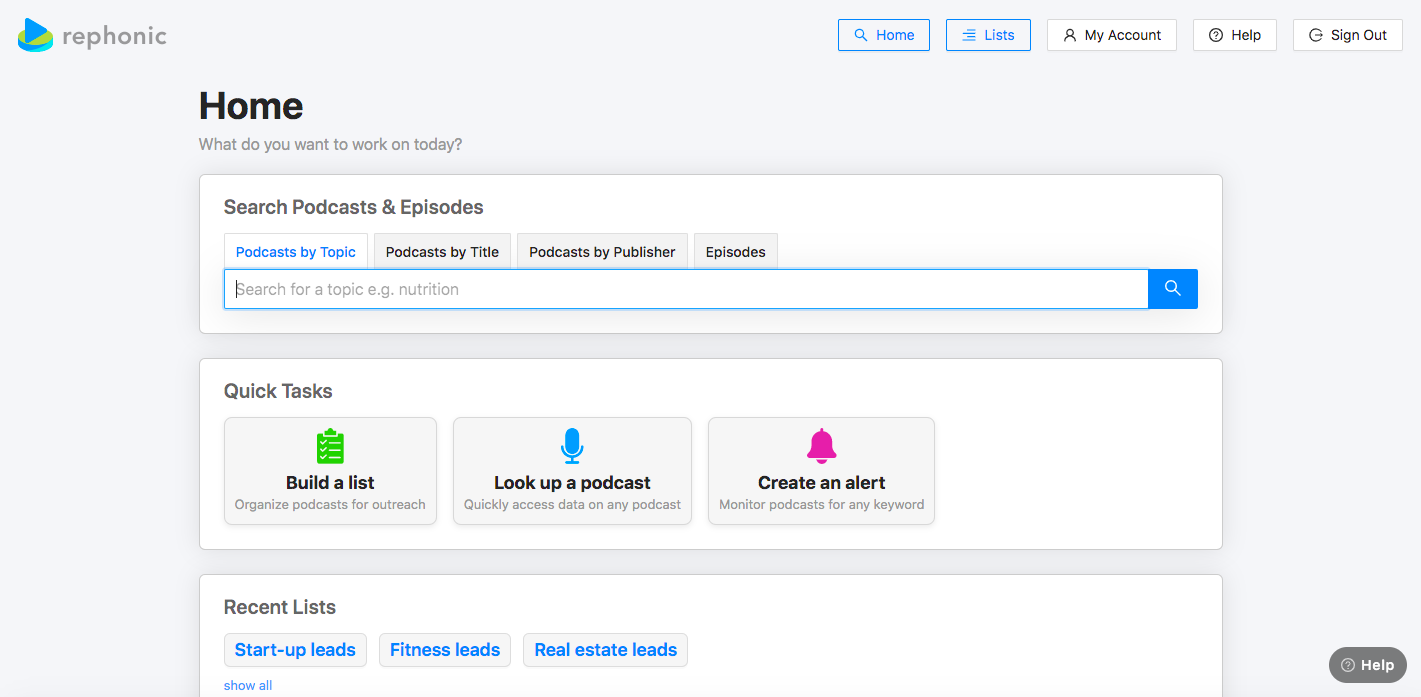Sign out of Rephonic
The height and width of the screenshot is (697, 1421).
coord(1347,35)
